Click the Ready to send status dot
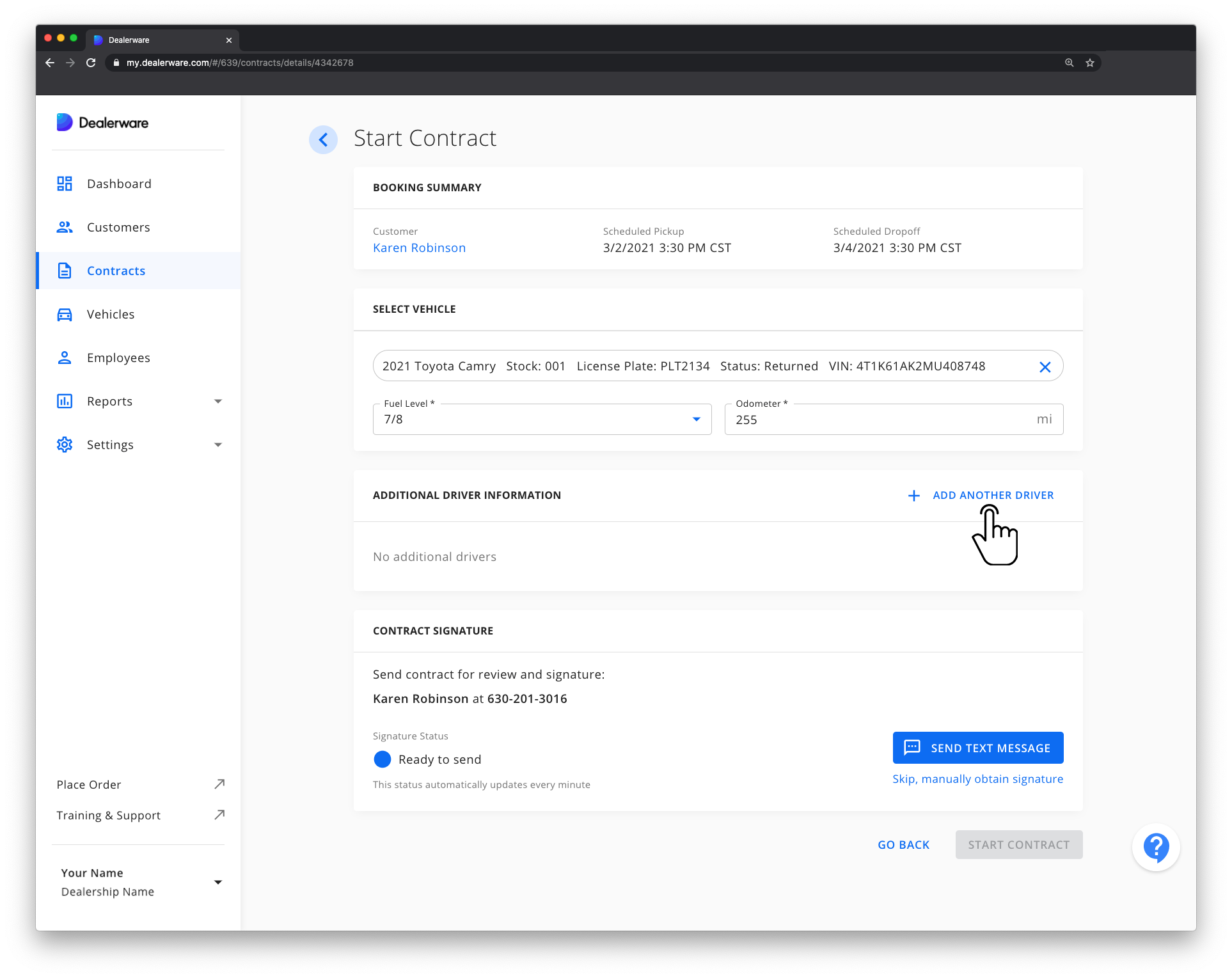Viewport: 1232px width, 978px height. click(382, 759)
